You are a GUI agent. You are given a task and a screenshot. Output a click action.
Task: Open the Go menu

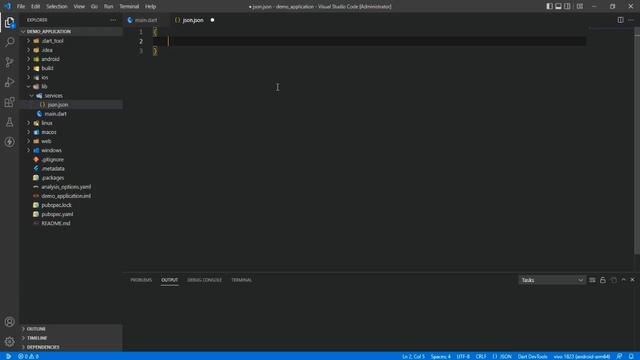94,7
